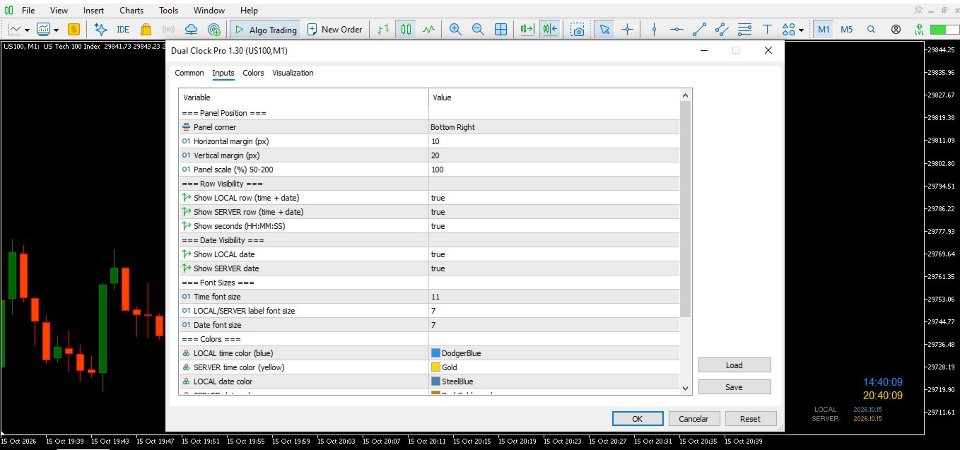
Task: Toggle chart shift from right border
Action: click(x=550, y=29)
